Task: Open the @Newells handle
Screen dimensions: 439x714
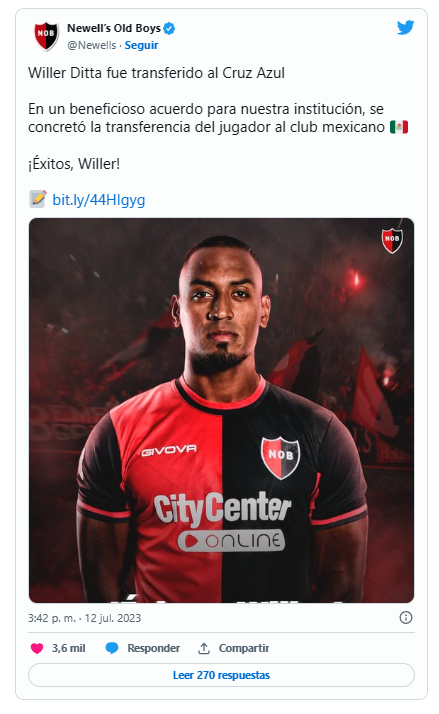Action: tap(92, 45)
